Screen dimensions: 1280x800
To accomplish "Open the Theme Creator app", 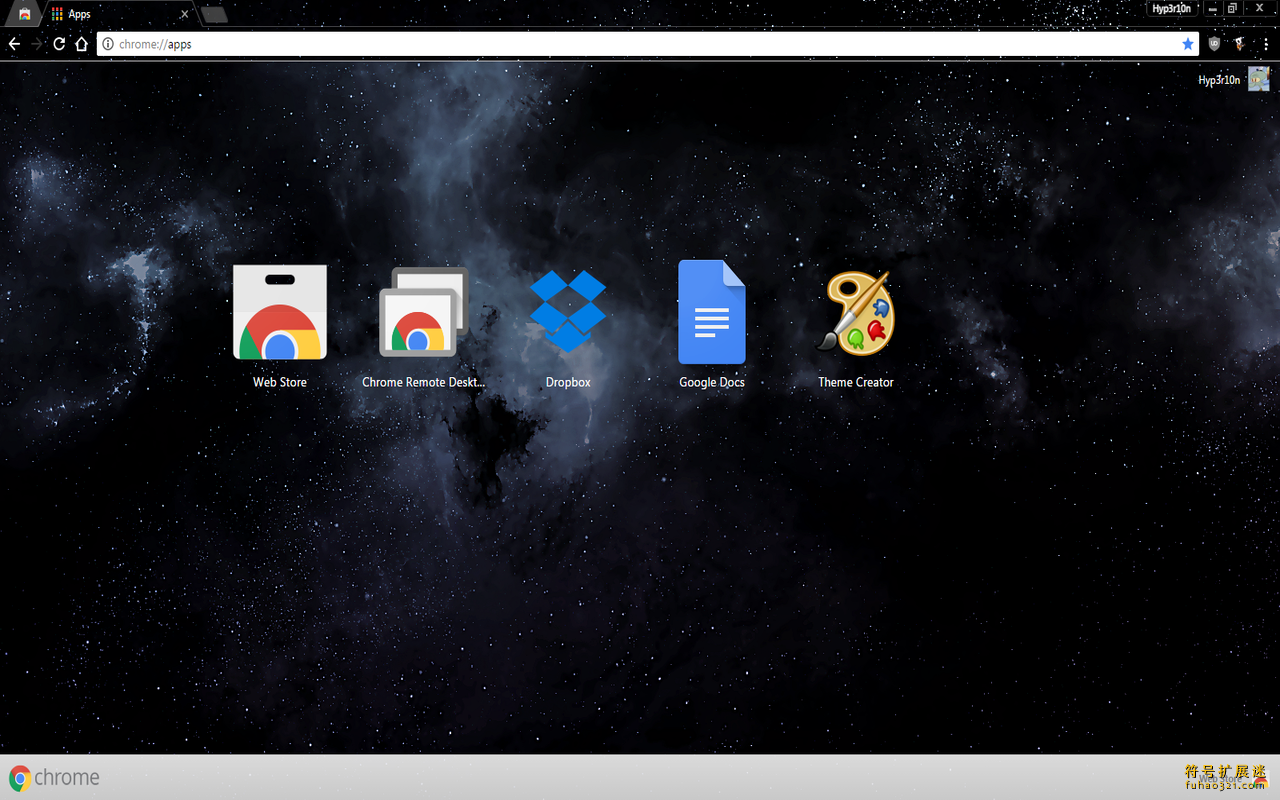I will click(x=855, y=313).
